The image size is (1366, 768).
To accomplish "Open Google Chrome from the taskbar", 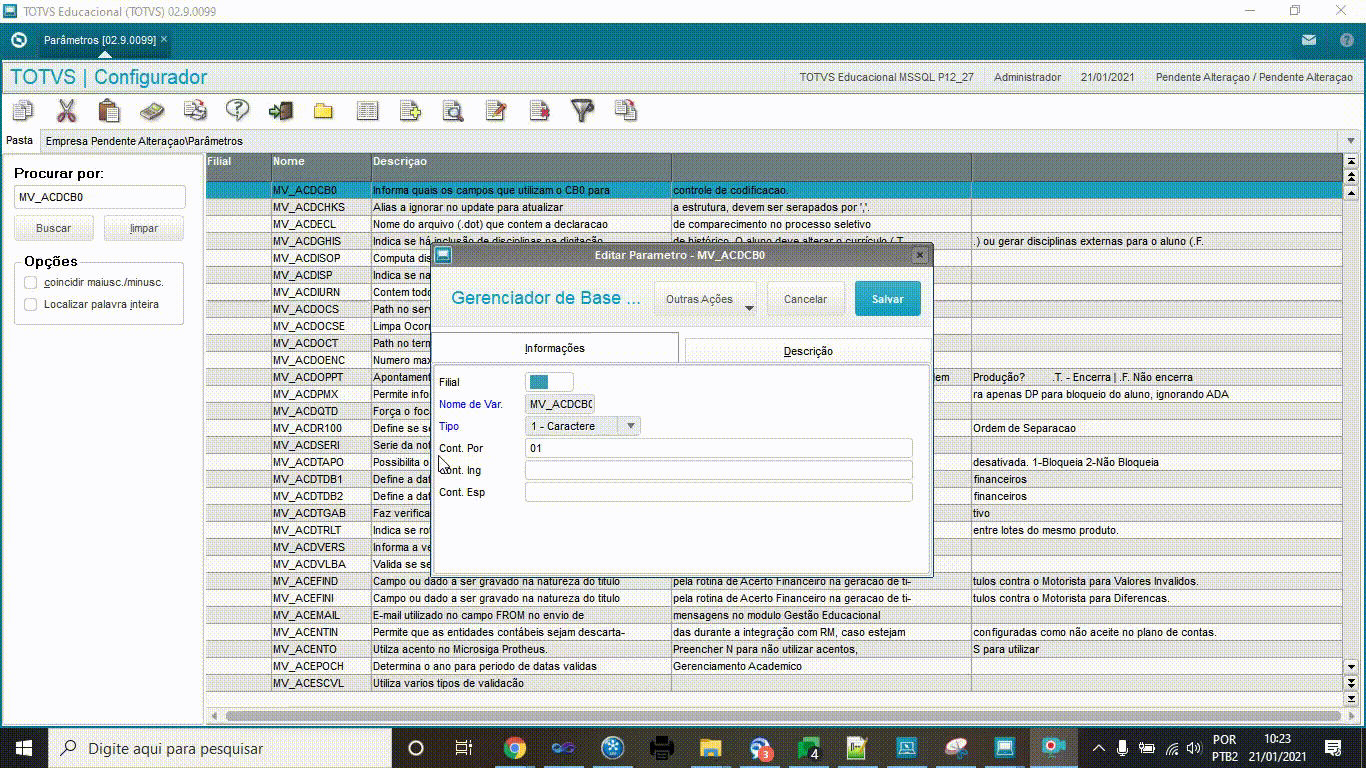I will (514, 748).
